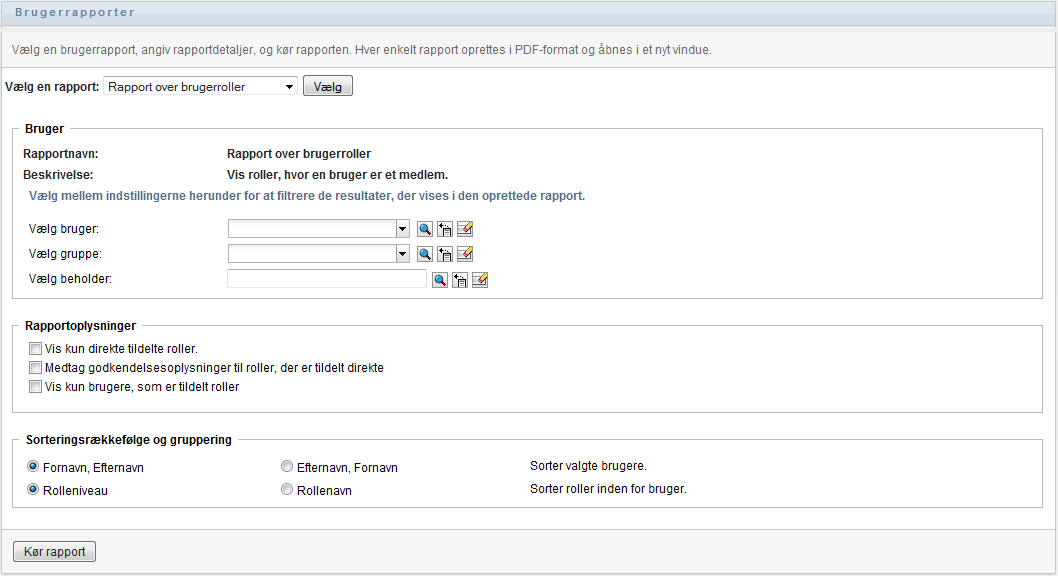Click the search icon for Vælg bruger

(x=425, y=229)
